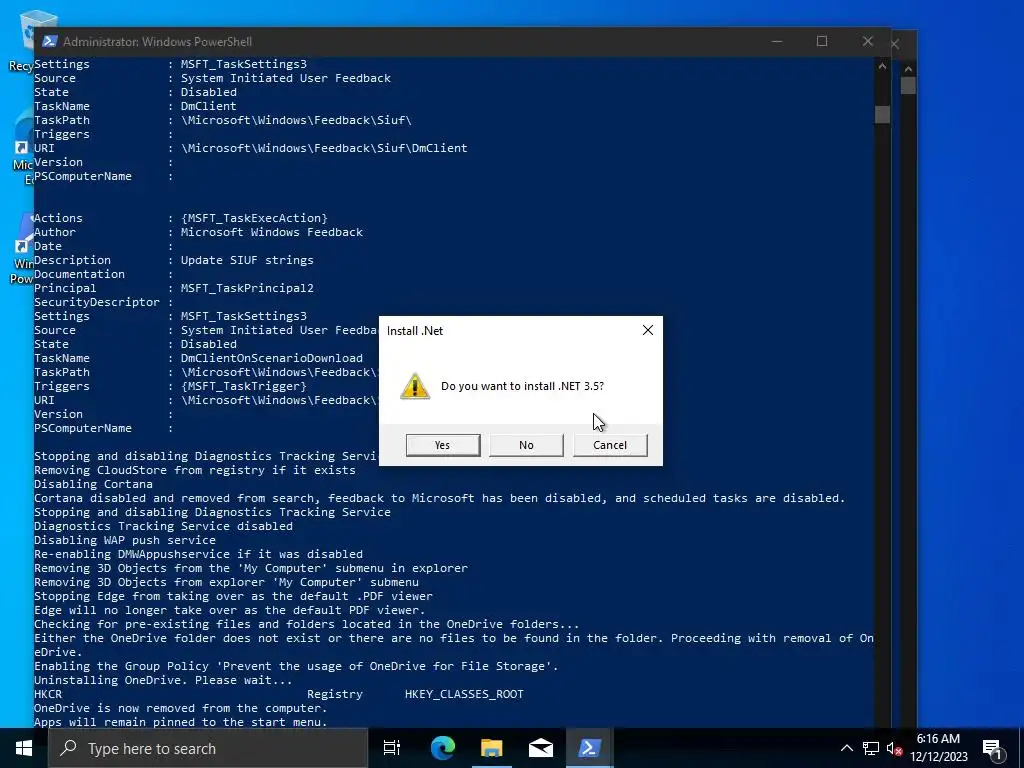
Task: Launch Microsoft Edge from the taskbar
Action: (x=442, y=748)
